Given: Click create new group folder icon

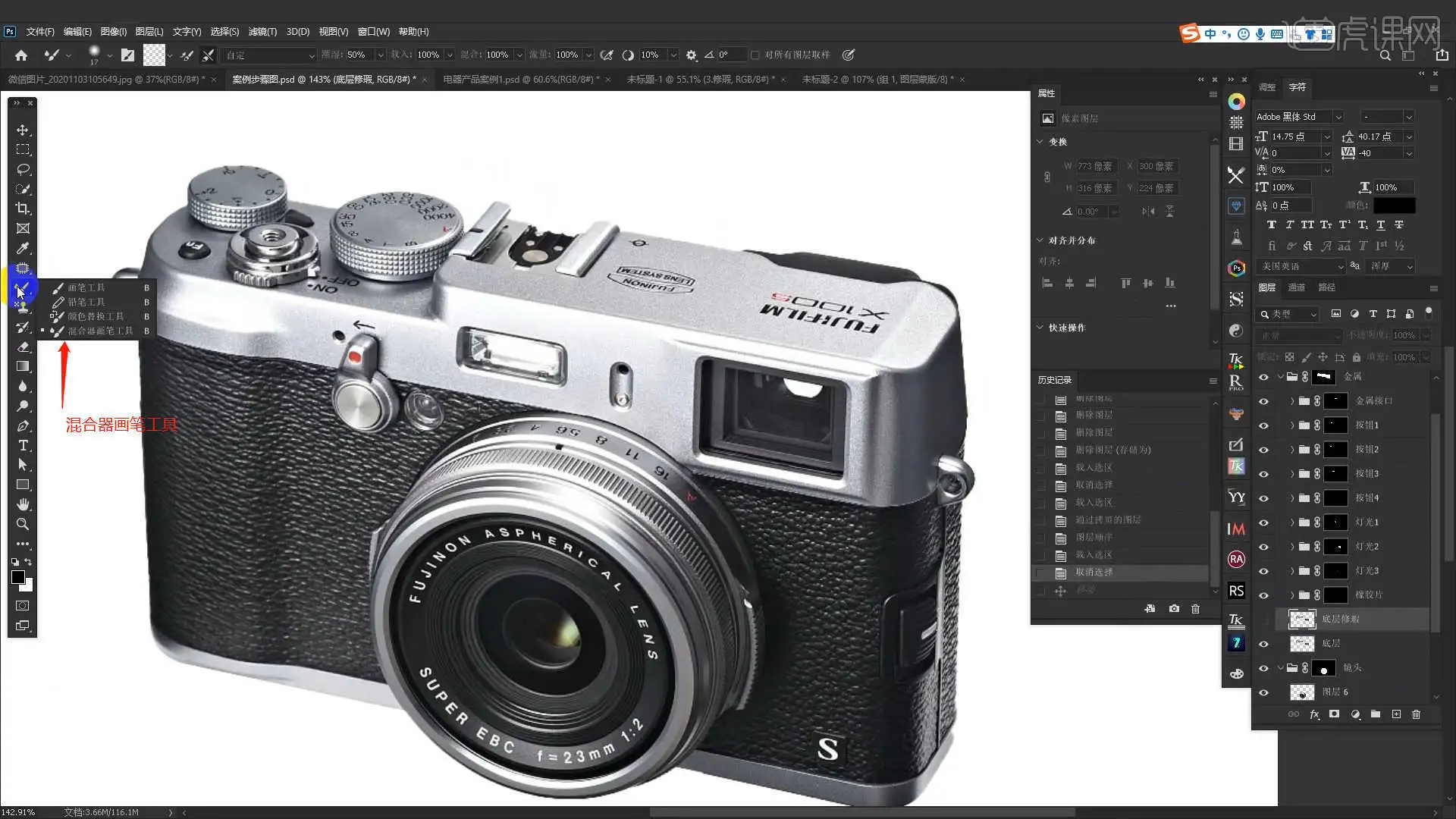Looking at the screenshot, I should point(1376,714).
